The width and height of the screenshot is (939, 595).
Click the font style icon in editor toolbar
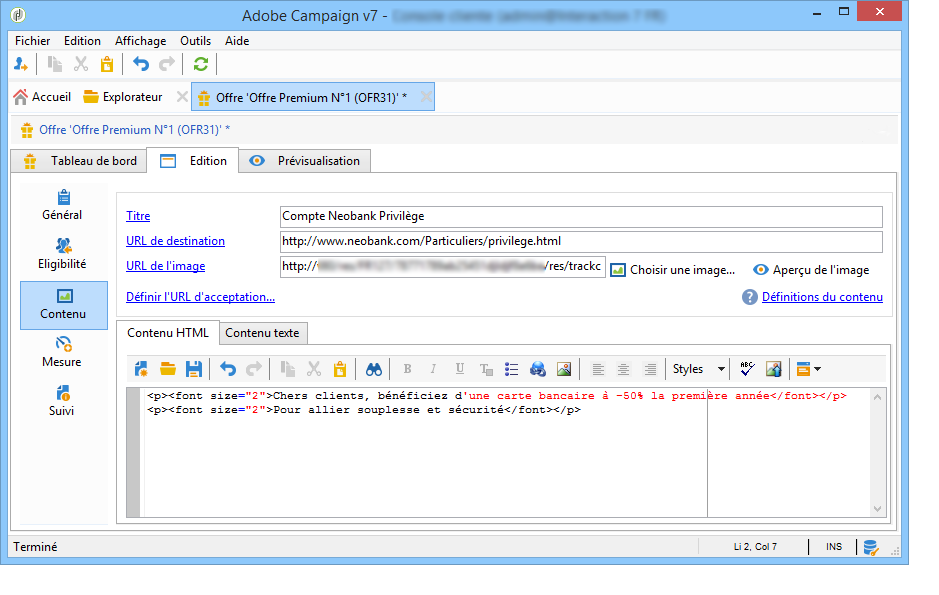coord(486,369)
